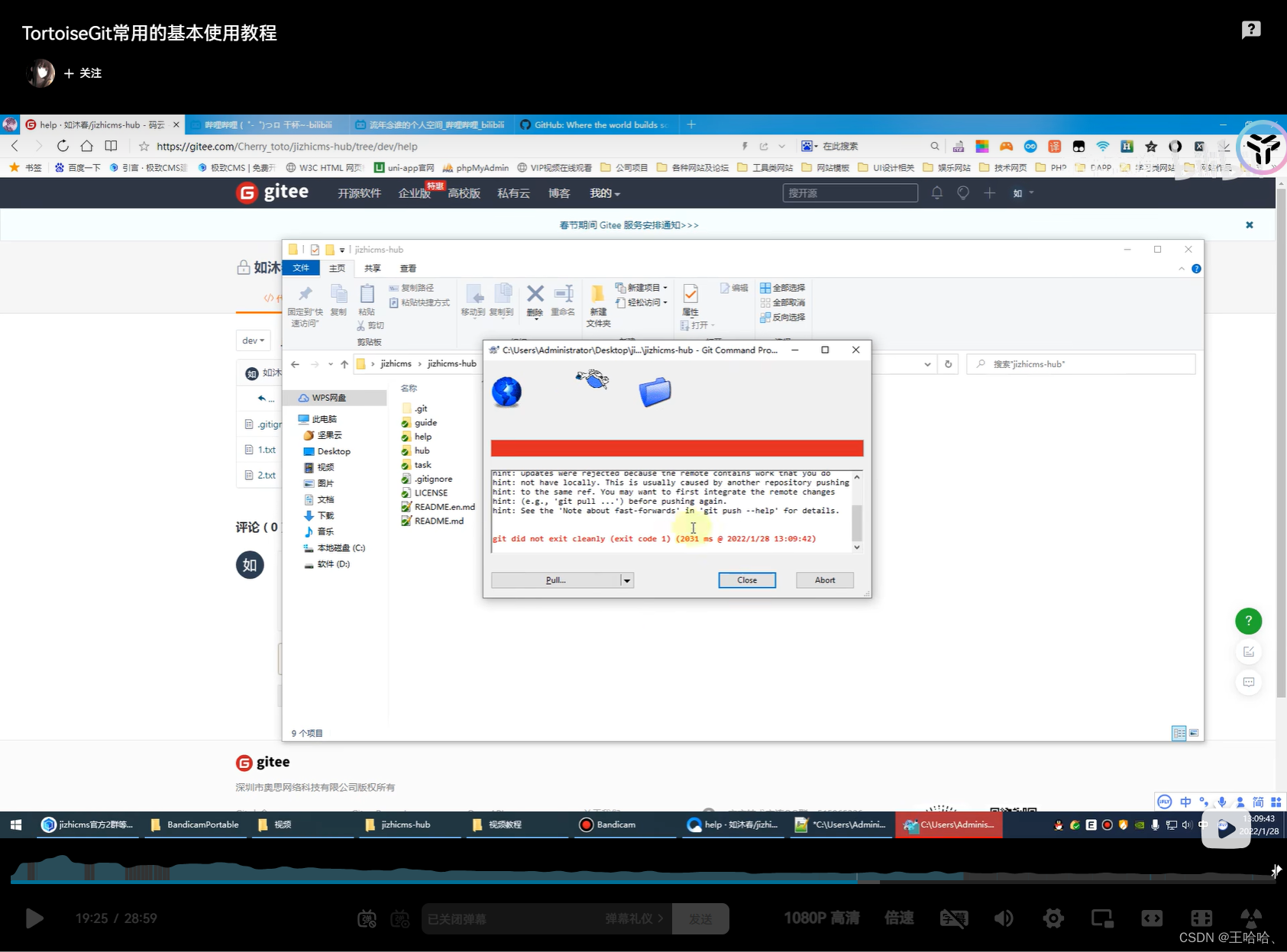Mute the video volume icon
The height and width of the screenshot is (952, 1287).
coord(1004,918)
